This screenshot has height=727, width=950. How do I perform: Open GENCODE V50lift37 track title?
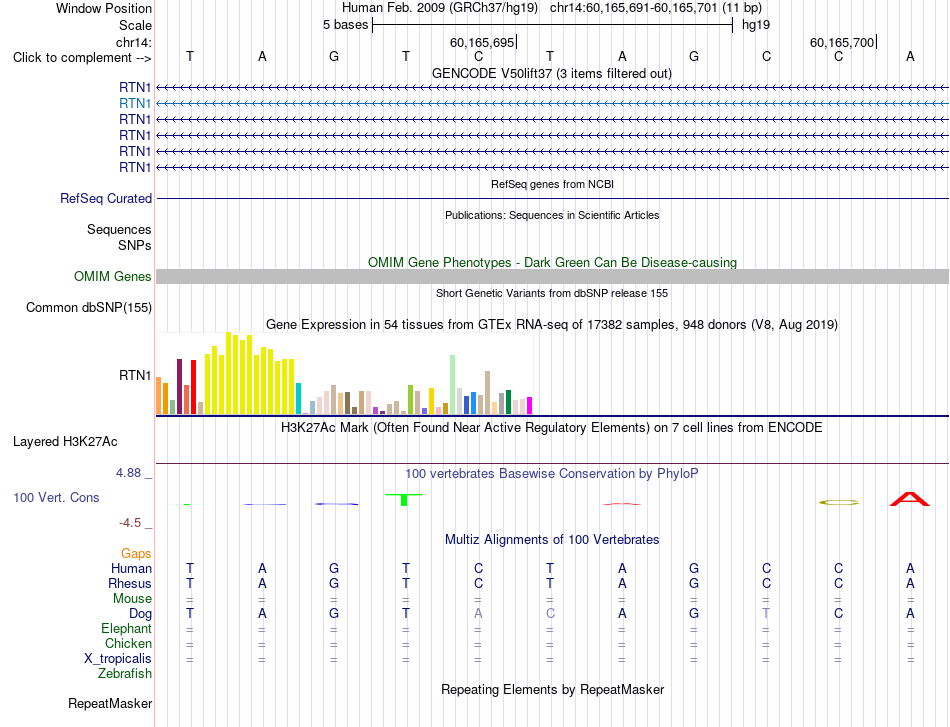coord(551,73)
